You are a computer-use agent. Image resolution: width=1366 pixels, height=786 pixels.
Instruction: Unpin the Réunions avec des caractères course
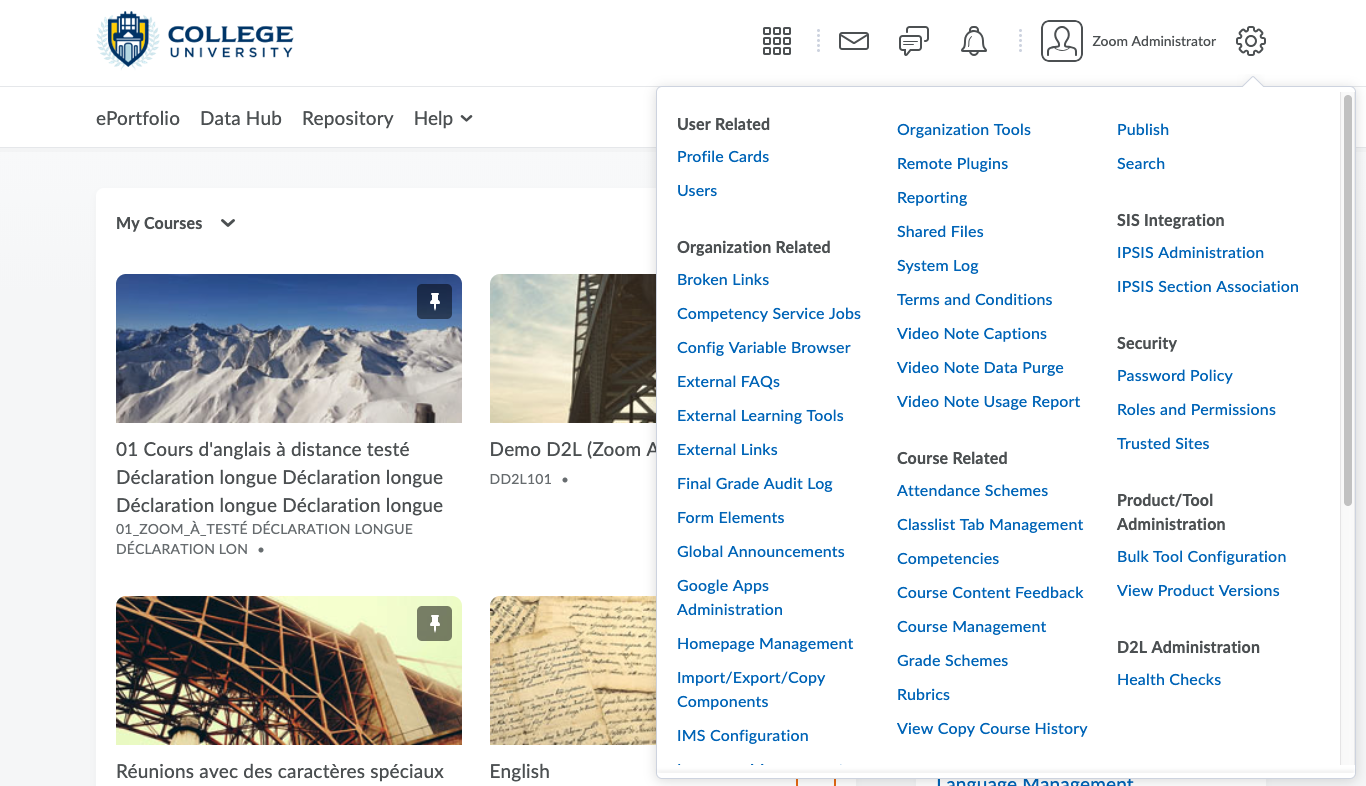point(434,624)
